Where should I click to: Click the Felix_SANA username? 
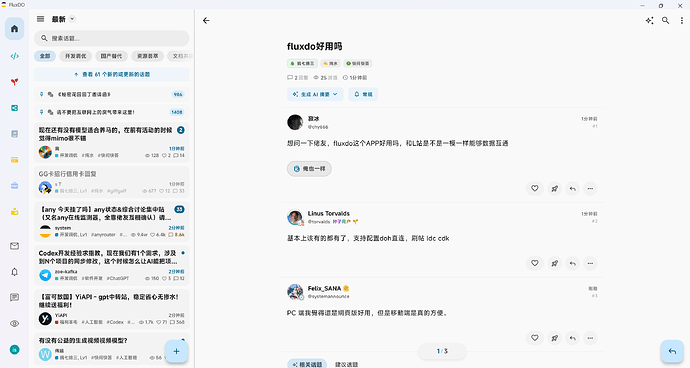pyautogui.click(x=324, y=288)
